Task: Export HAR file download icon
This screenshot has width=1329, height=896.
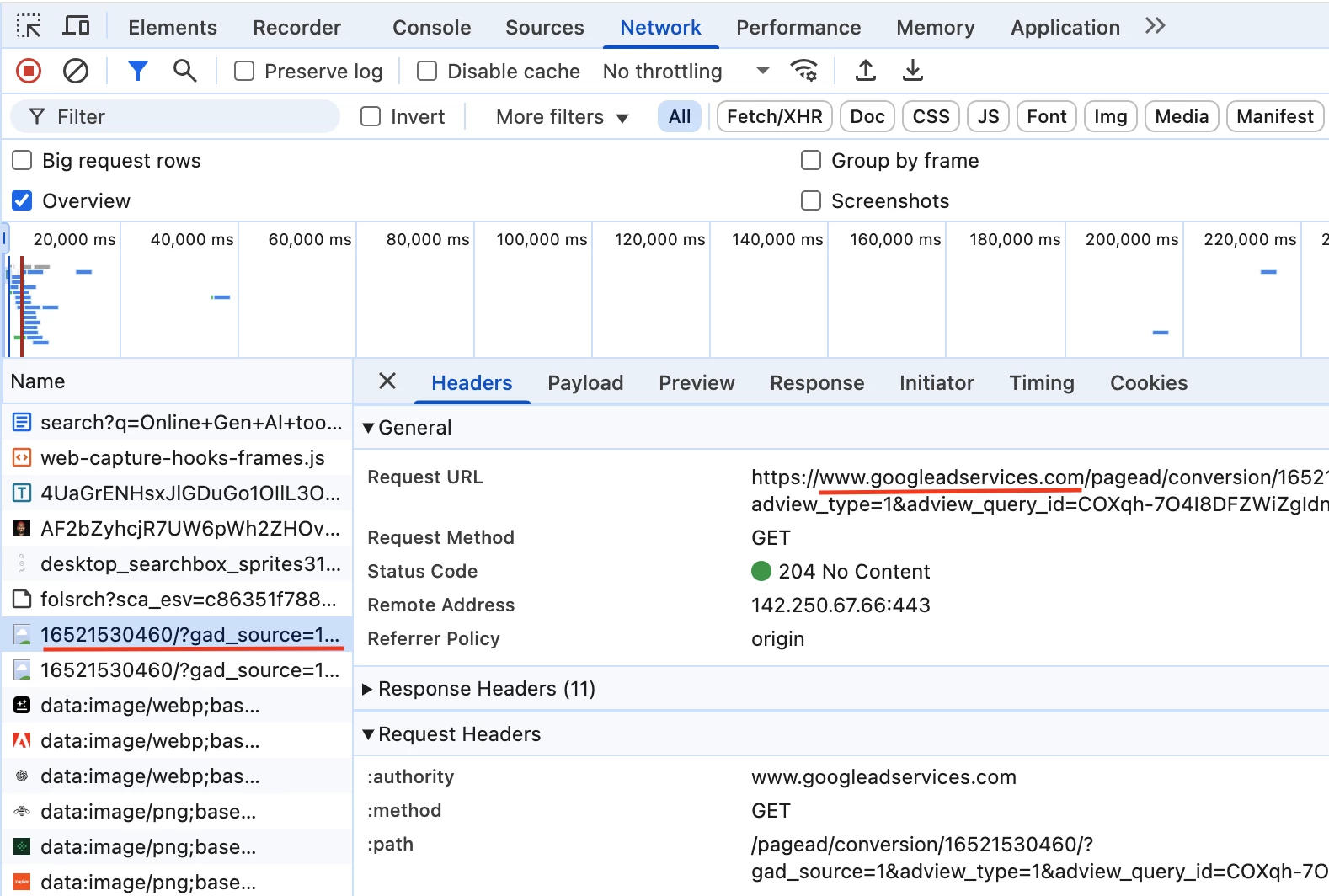Action: (913, 71)
